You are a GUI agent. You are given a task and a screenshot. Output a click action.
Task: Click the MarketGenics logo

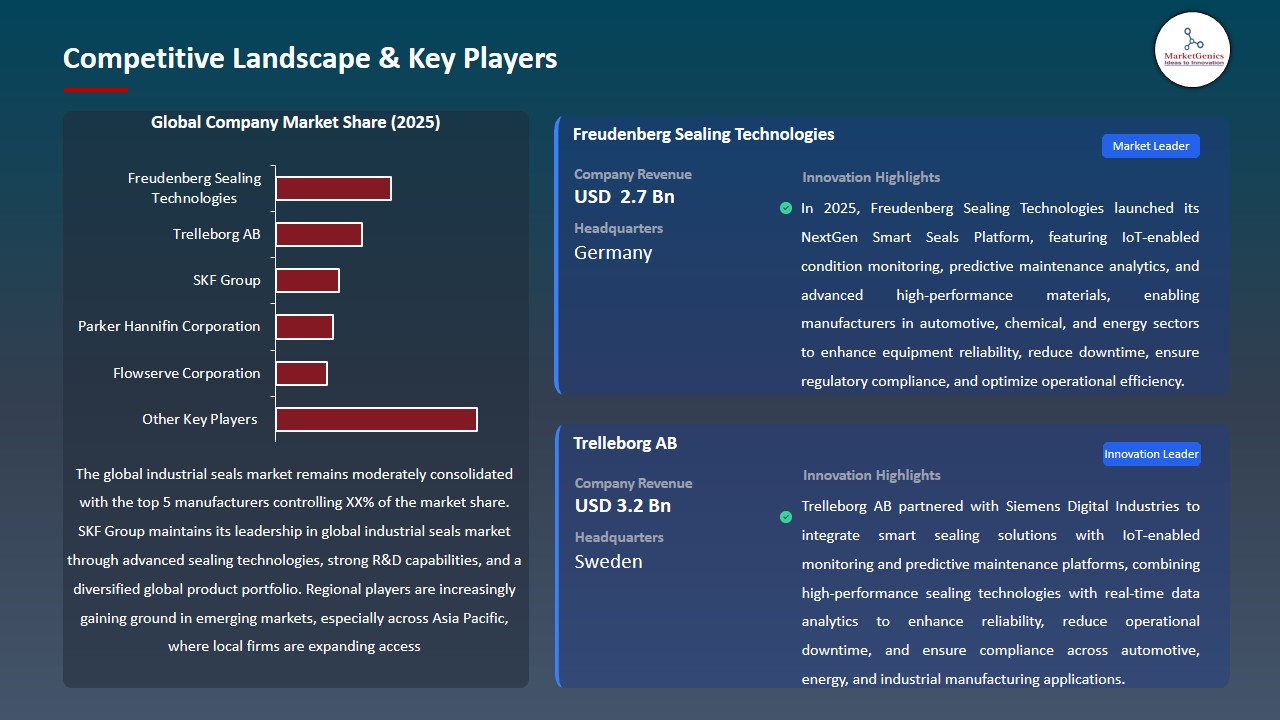(x=1192, y=50)
